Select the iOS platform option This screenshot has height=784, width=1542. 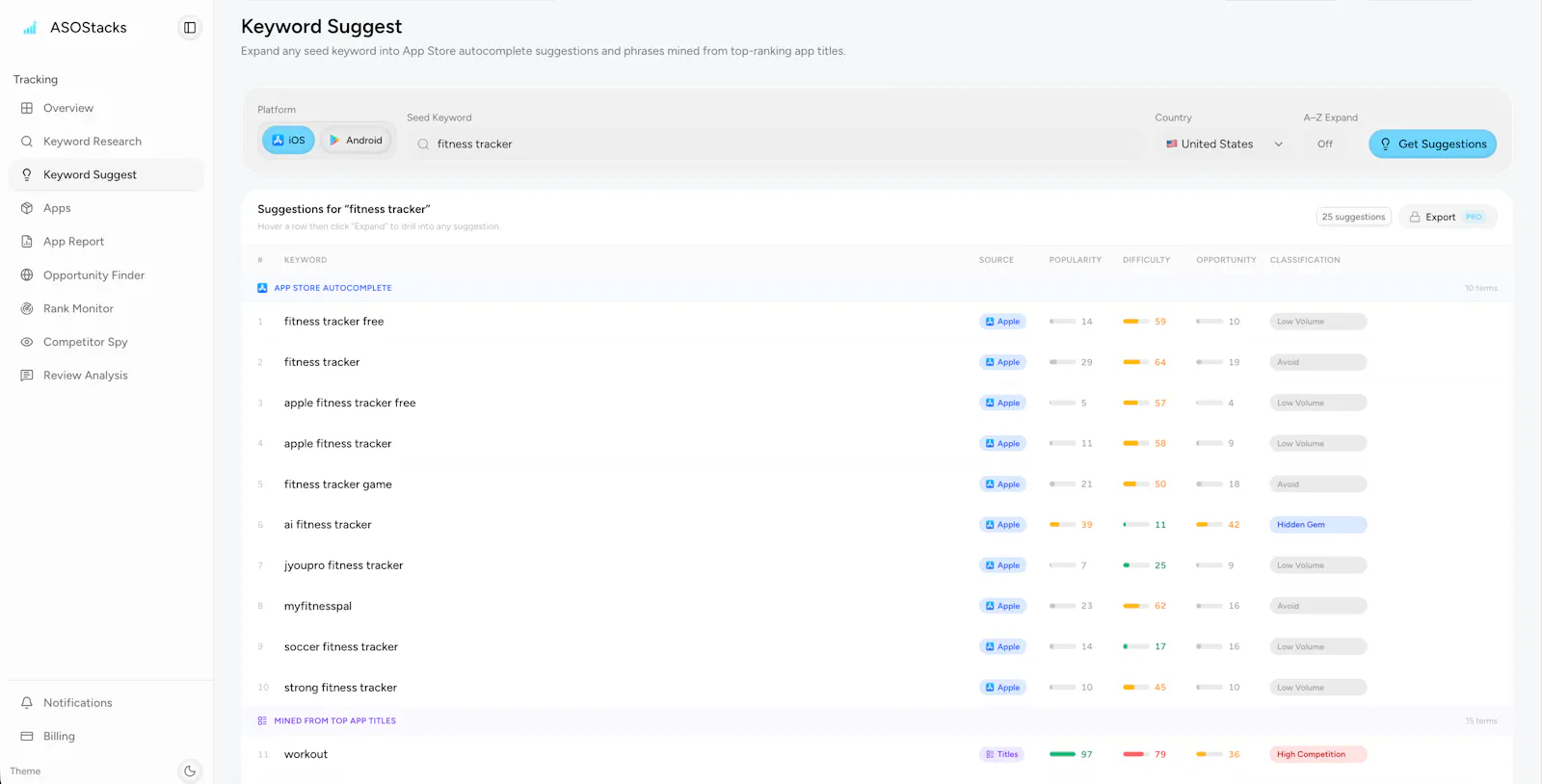(288, 141)
